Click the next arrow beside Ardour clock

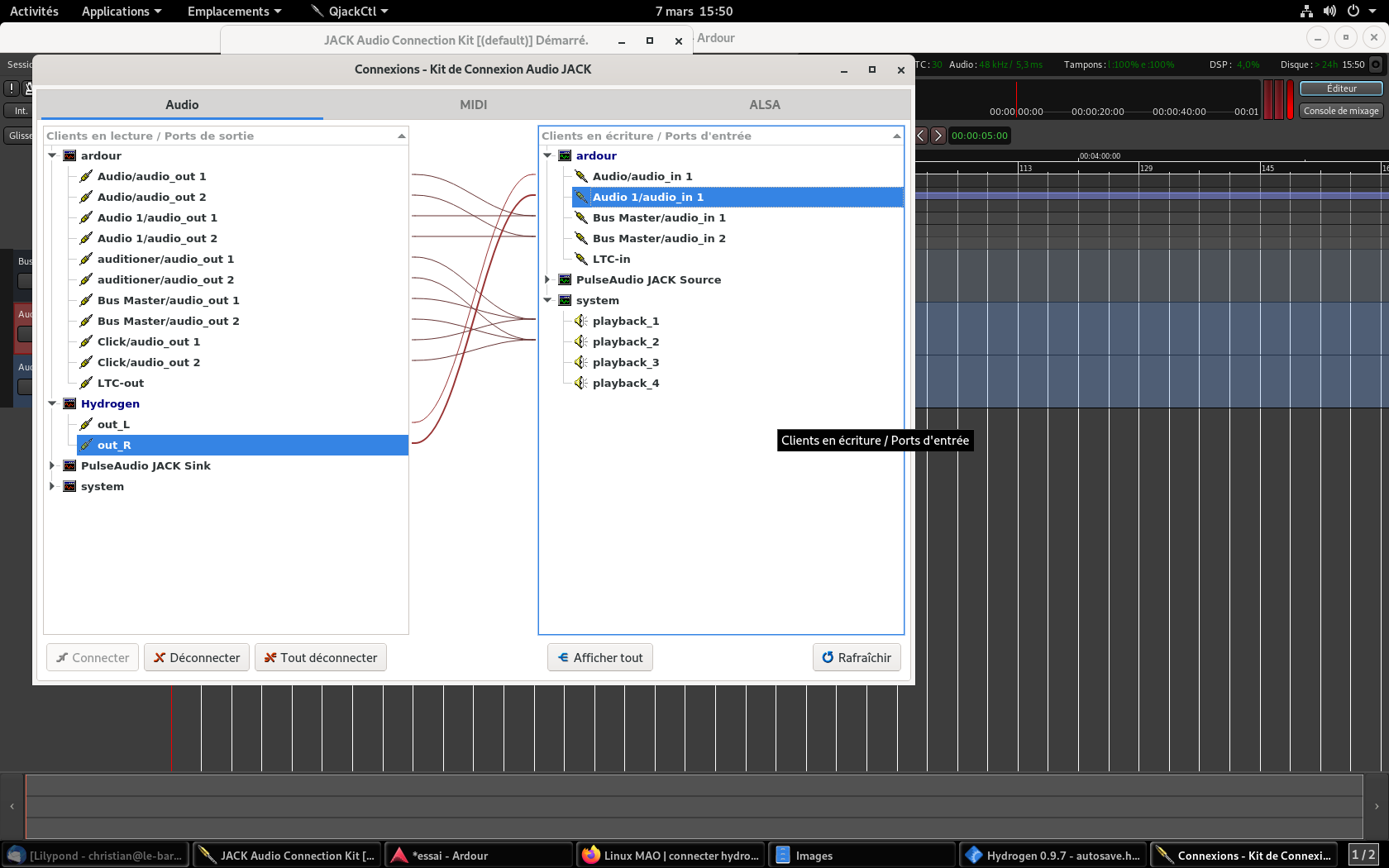[x=938, y=136]
